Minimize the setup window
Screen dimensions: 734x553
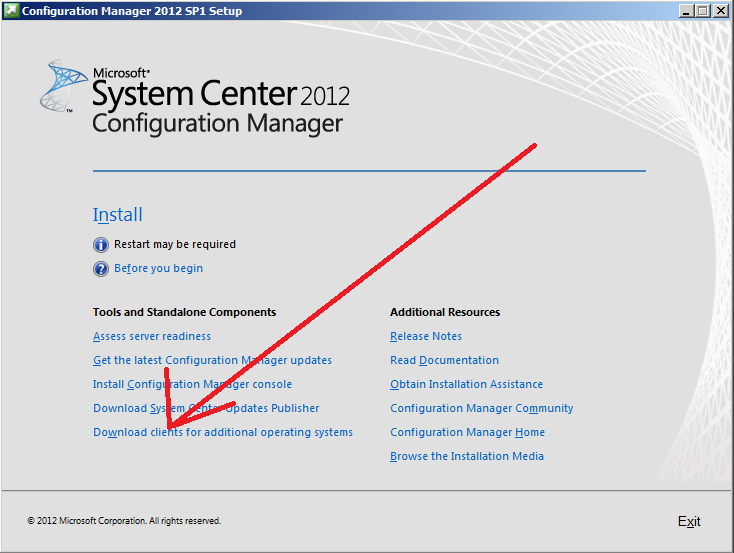click(x=686, y=11)
